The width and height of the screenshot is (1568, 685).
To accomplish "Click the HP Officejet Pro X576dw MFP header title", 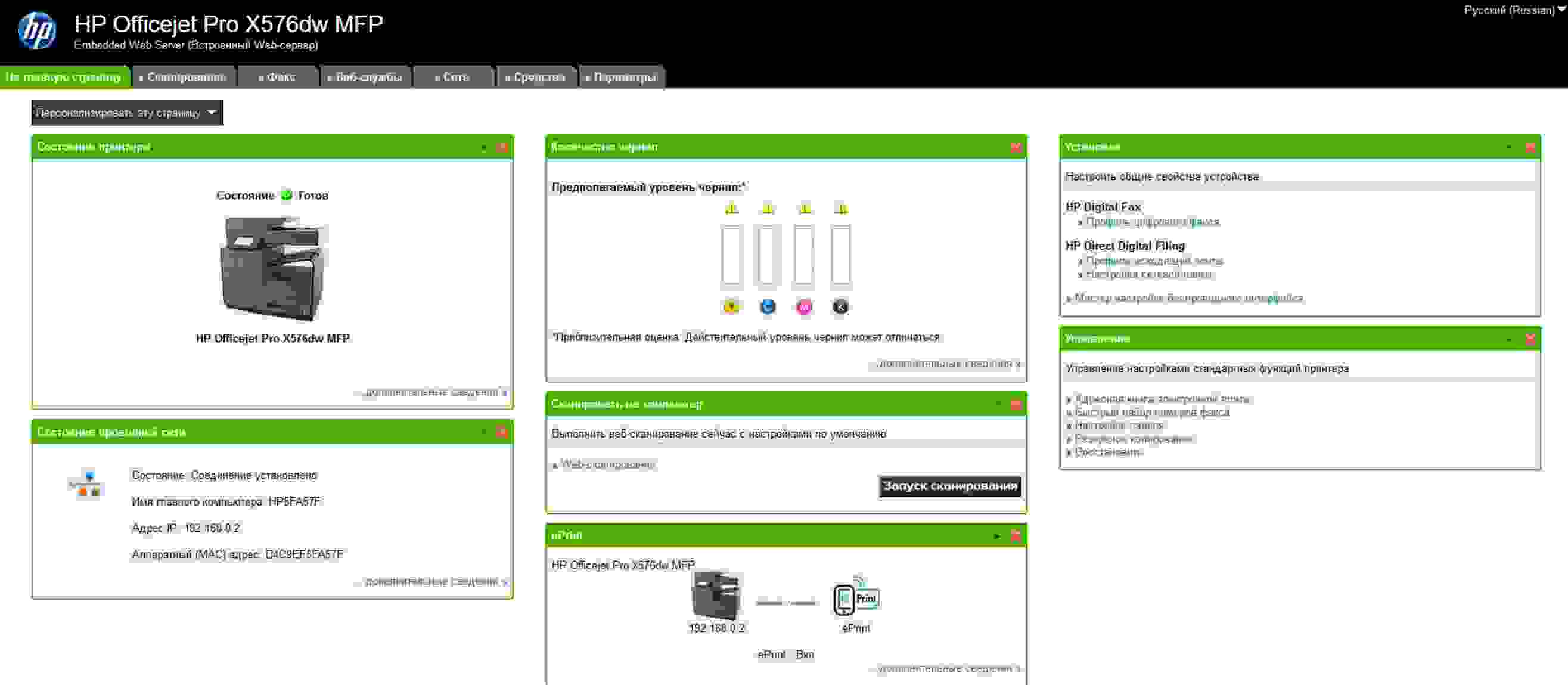I will click(229, 24).
